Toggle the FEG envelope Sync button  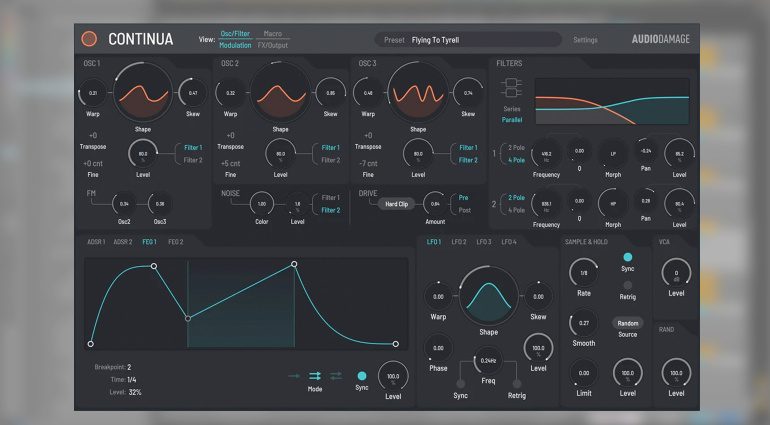[x=363, y=374]
